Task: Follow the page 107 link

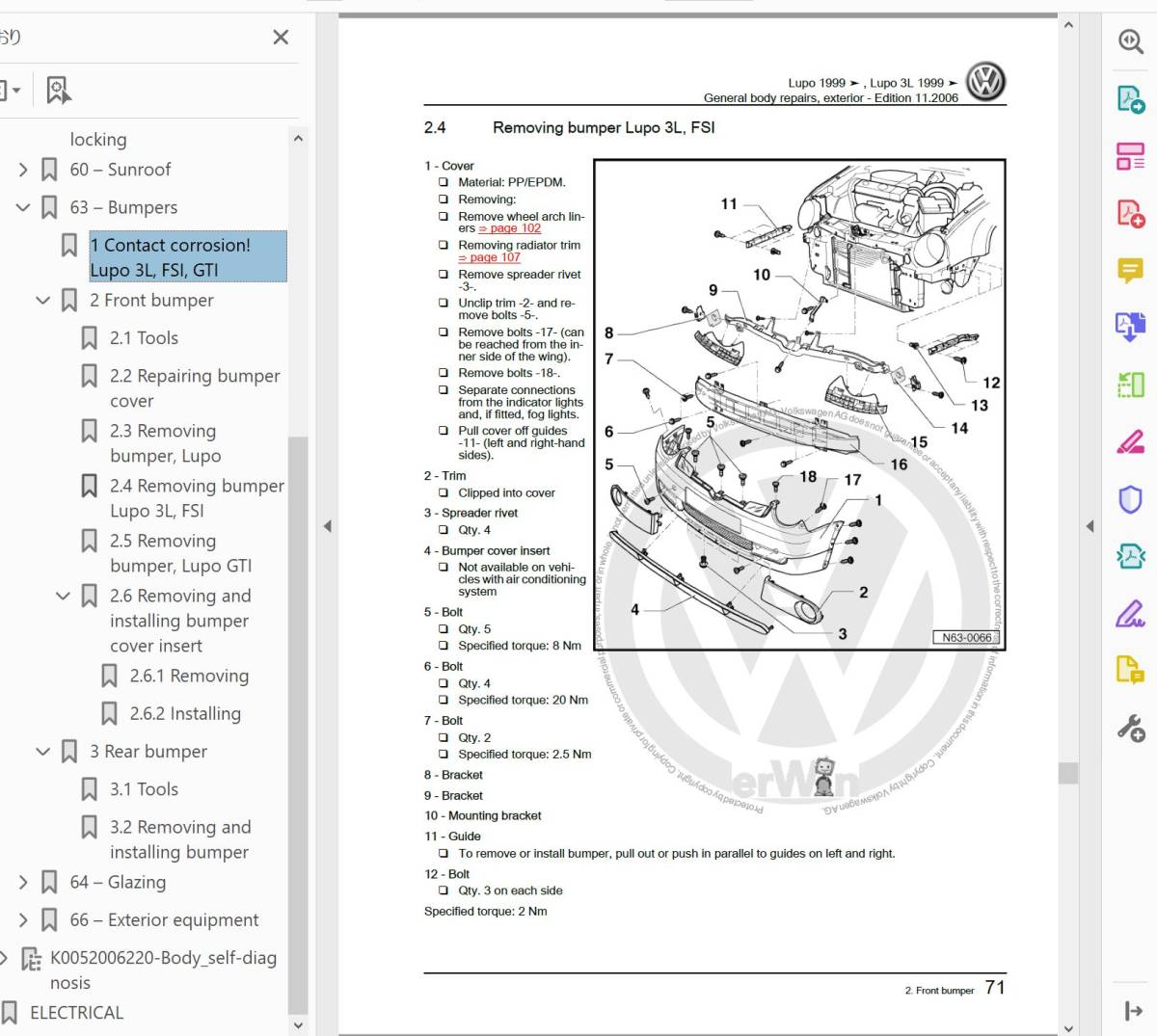Action: pyautogui.click(x=490, y=257)
